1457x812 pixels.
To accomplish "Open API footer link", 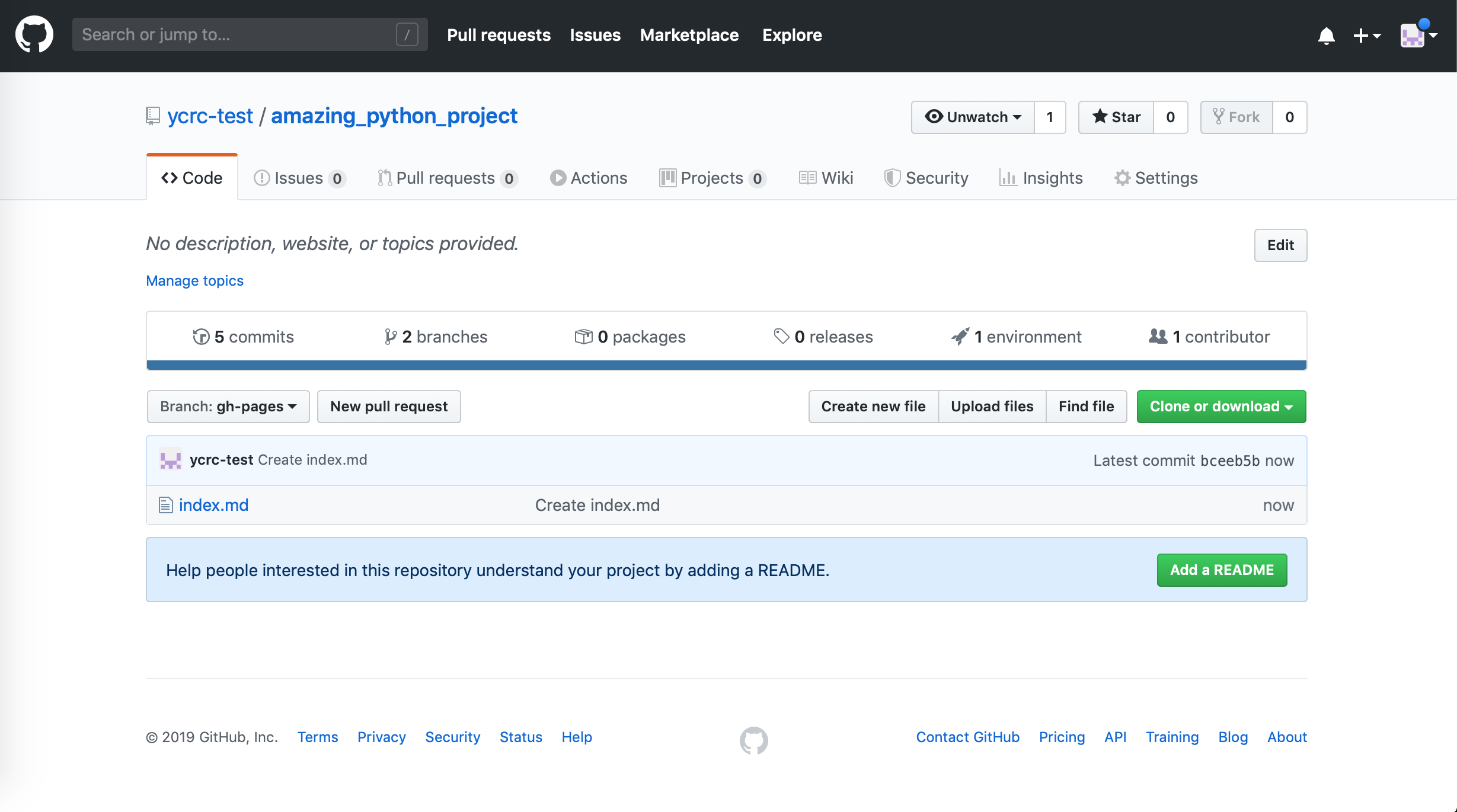I will [1115, 737].
